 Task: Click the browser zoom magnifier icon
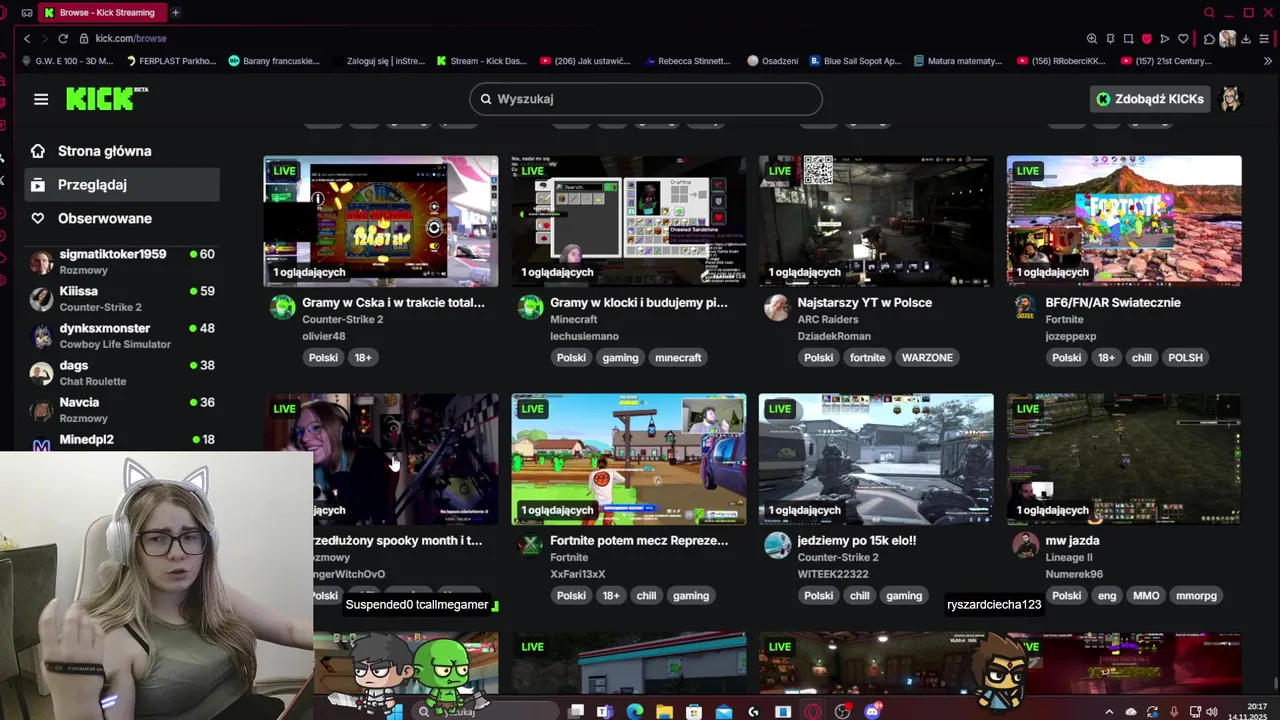coord(1092,39)
